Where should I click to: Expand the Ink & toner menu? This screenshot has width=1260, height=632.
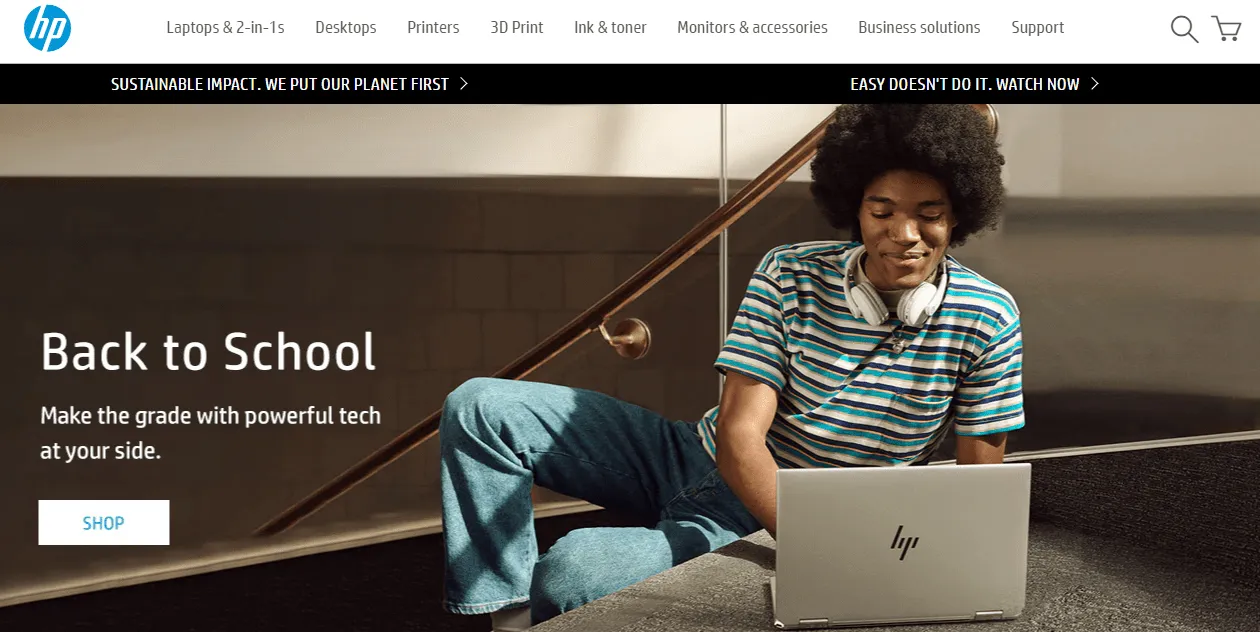pos(610,28)
